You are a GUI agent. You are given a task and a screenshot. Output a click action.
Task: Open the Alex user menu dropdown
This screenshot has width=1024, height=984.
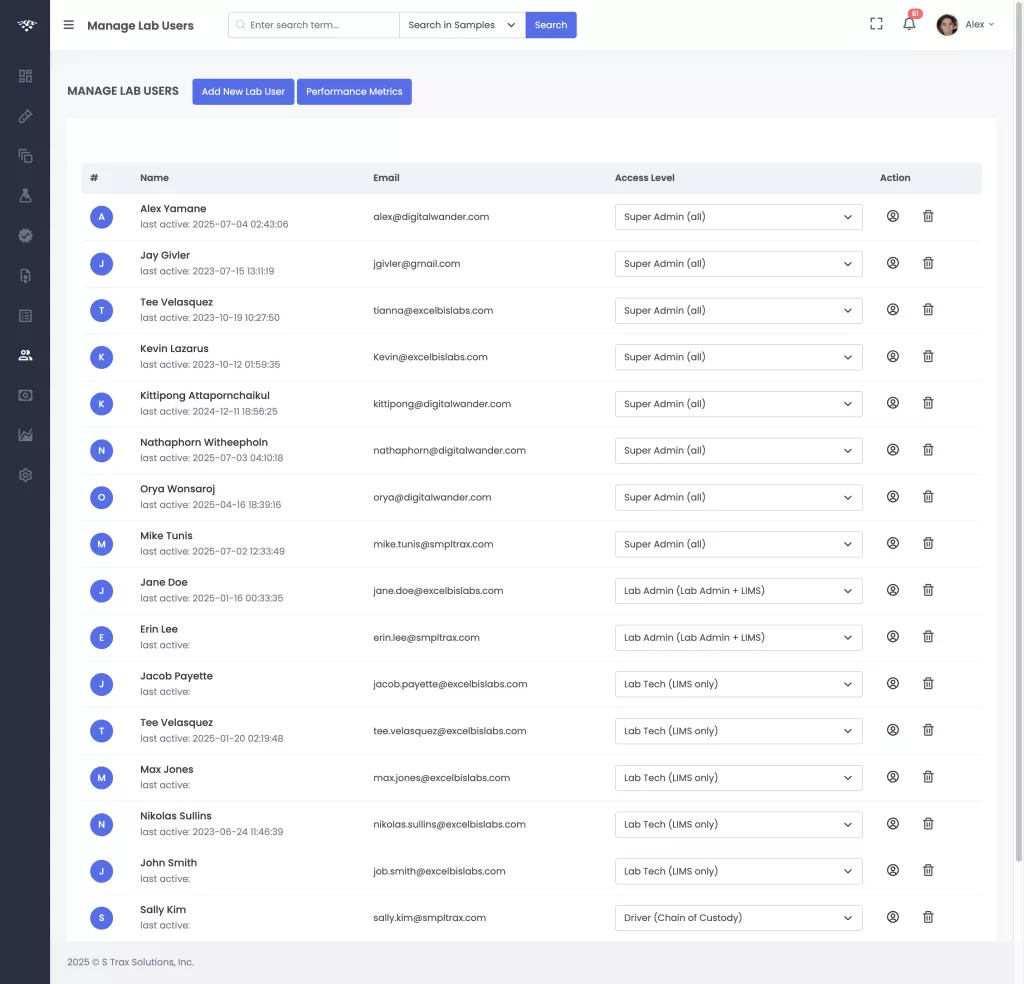tap(980, 24)
